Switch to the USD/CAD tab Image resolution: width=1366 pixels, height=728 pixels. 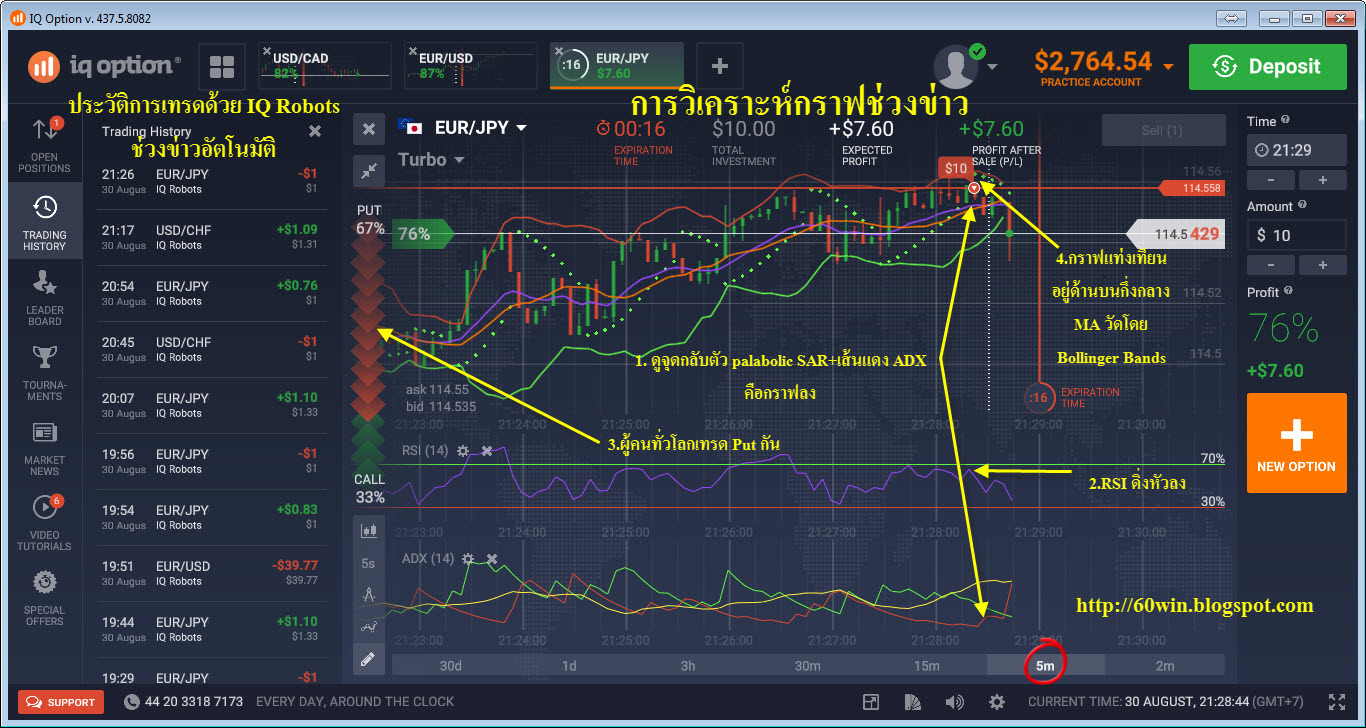pyautogui.click(x=326, y=66)
